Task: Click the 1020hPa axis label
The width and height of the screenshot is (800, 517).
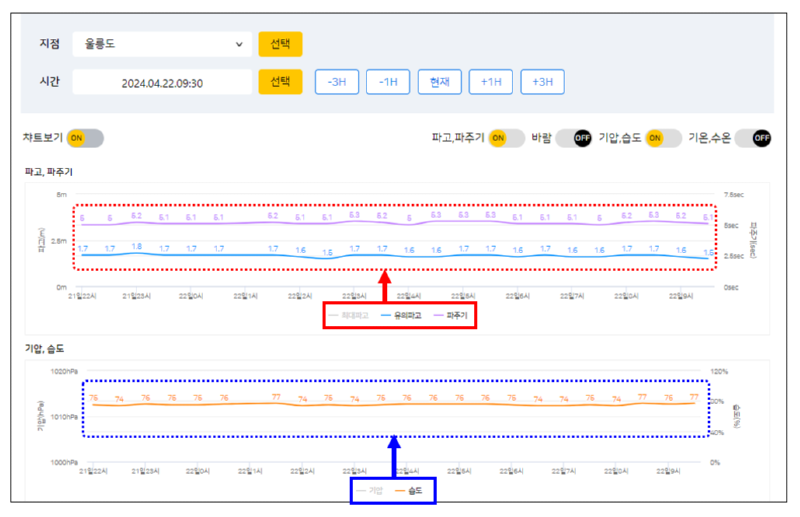Action: click(64, 371)
